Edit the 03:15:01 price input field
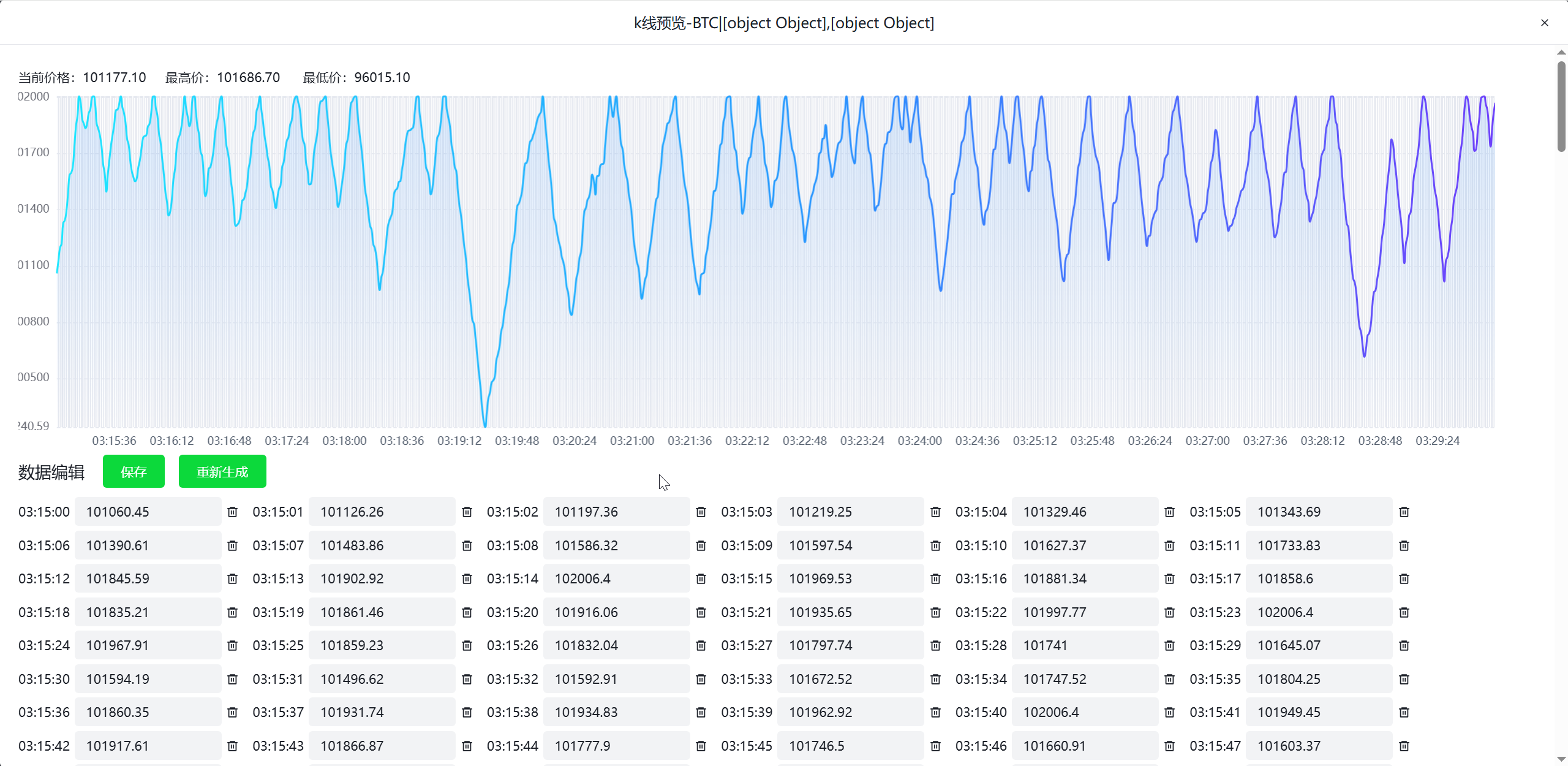 [381, 512]
